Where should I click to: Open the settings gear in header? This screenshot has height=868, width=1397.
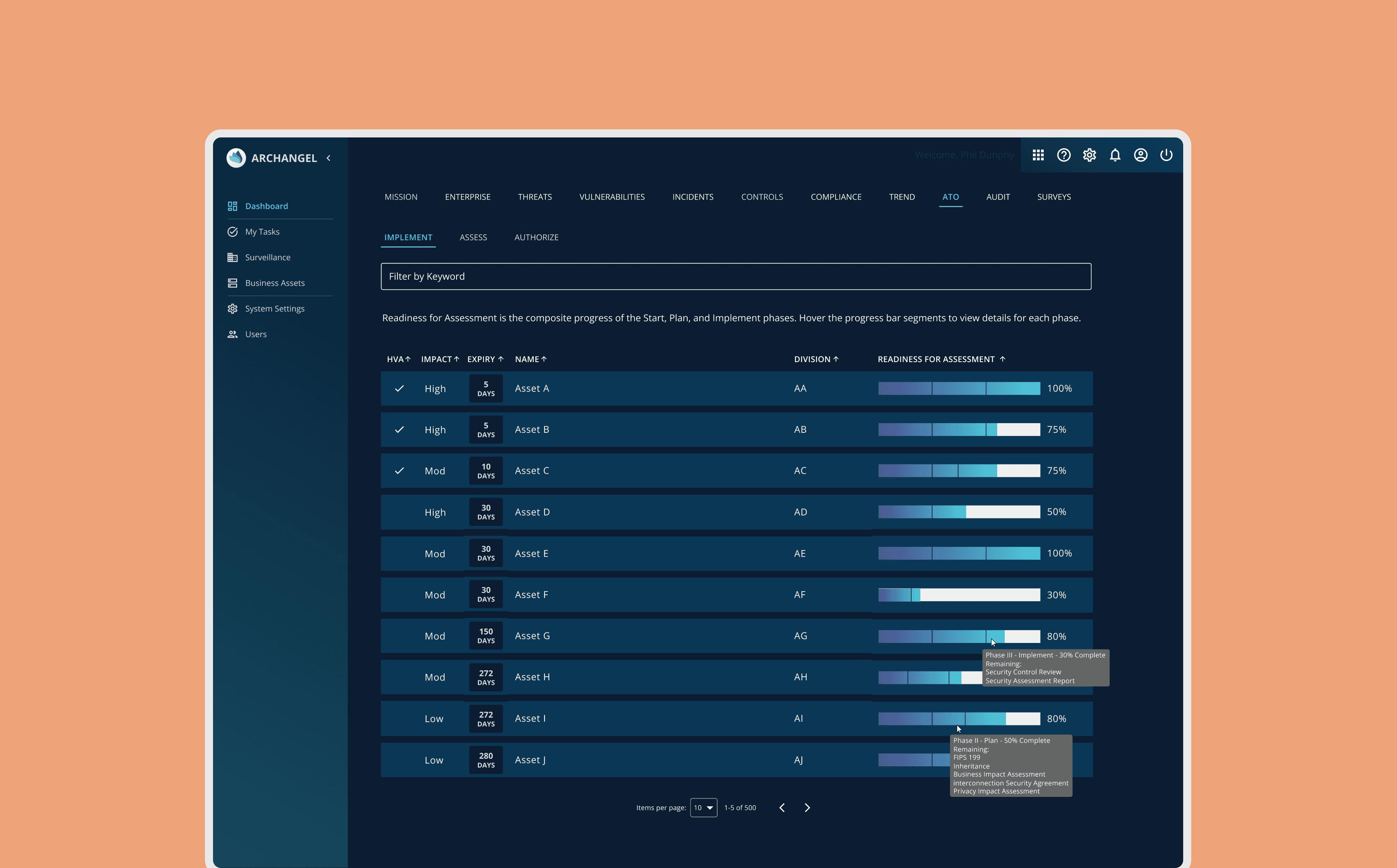click(1090, 155)
